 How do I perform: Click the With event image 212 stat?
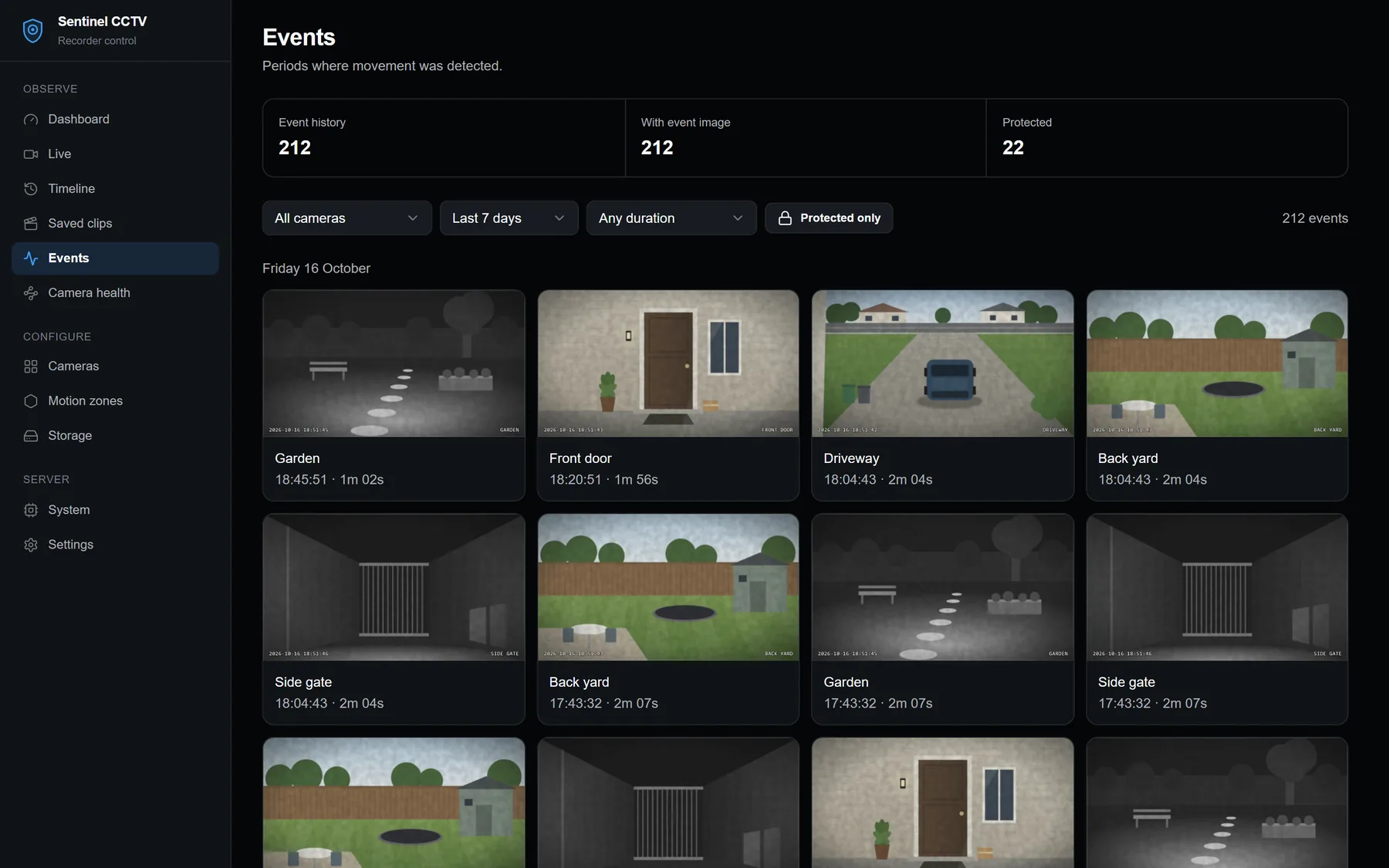pos(806,138)
